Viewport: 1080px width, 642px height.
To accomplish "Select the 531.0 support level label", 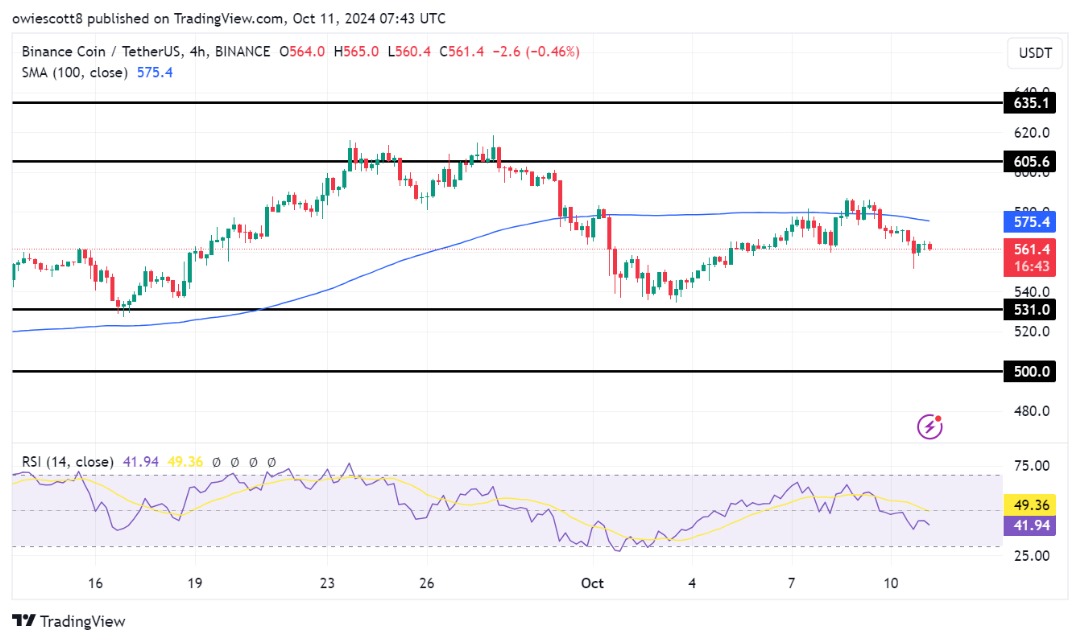I will coord(1030,310).
